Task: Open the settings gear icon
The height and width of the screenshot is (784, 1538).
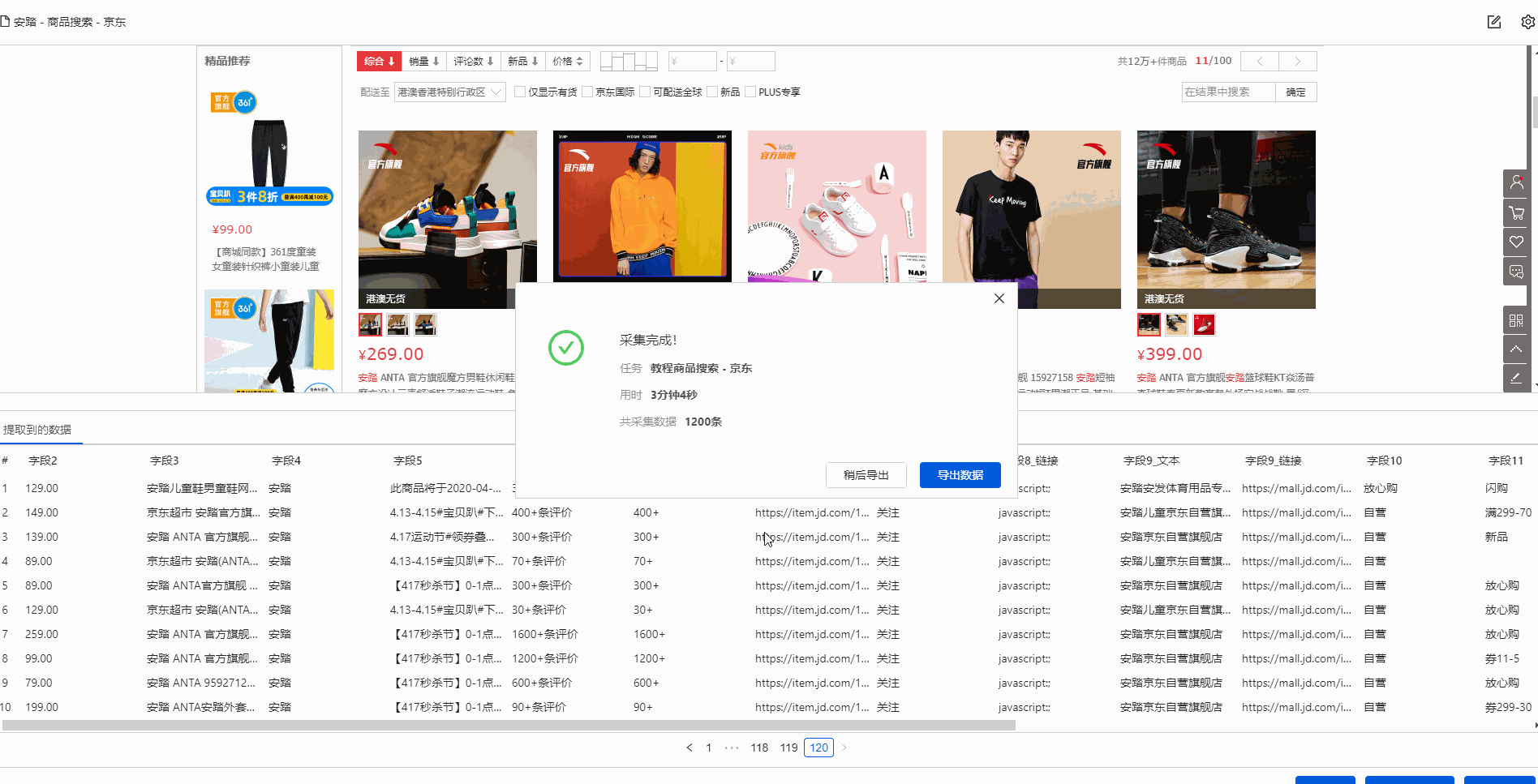Action: click(1527, 22)
